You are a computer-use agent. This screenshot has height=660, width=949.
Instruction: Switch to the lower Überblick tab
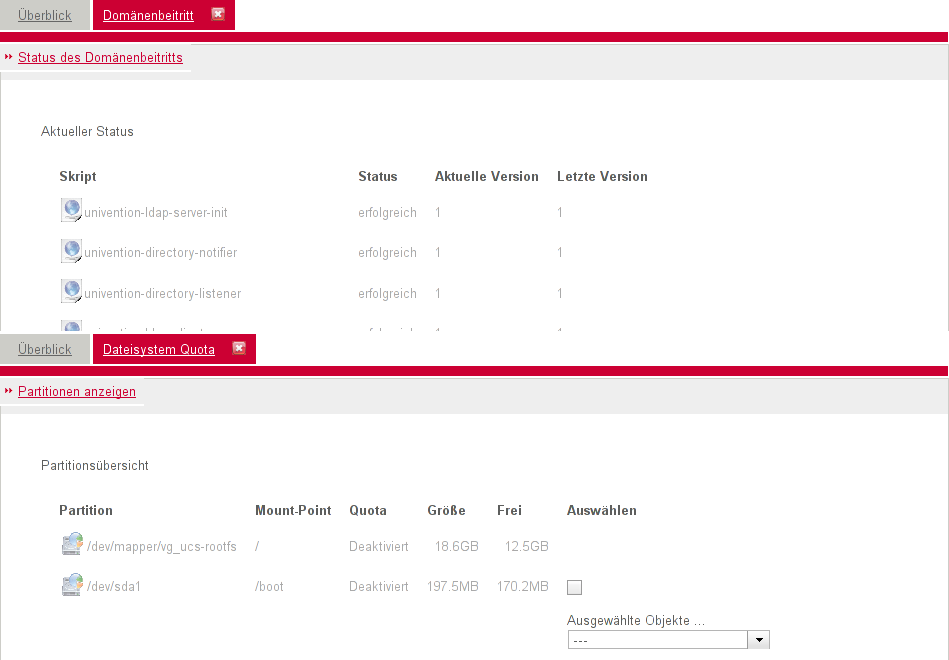tap(45, 349)
